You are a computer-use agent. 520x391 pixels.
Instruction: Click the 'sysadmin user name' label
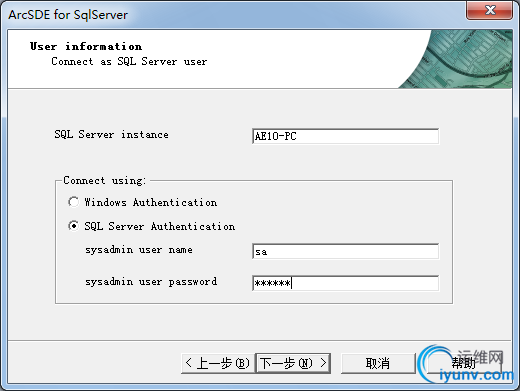139,250
